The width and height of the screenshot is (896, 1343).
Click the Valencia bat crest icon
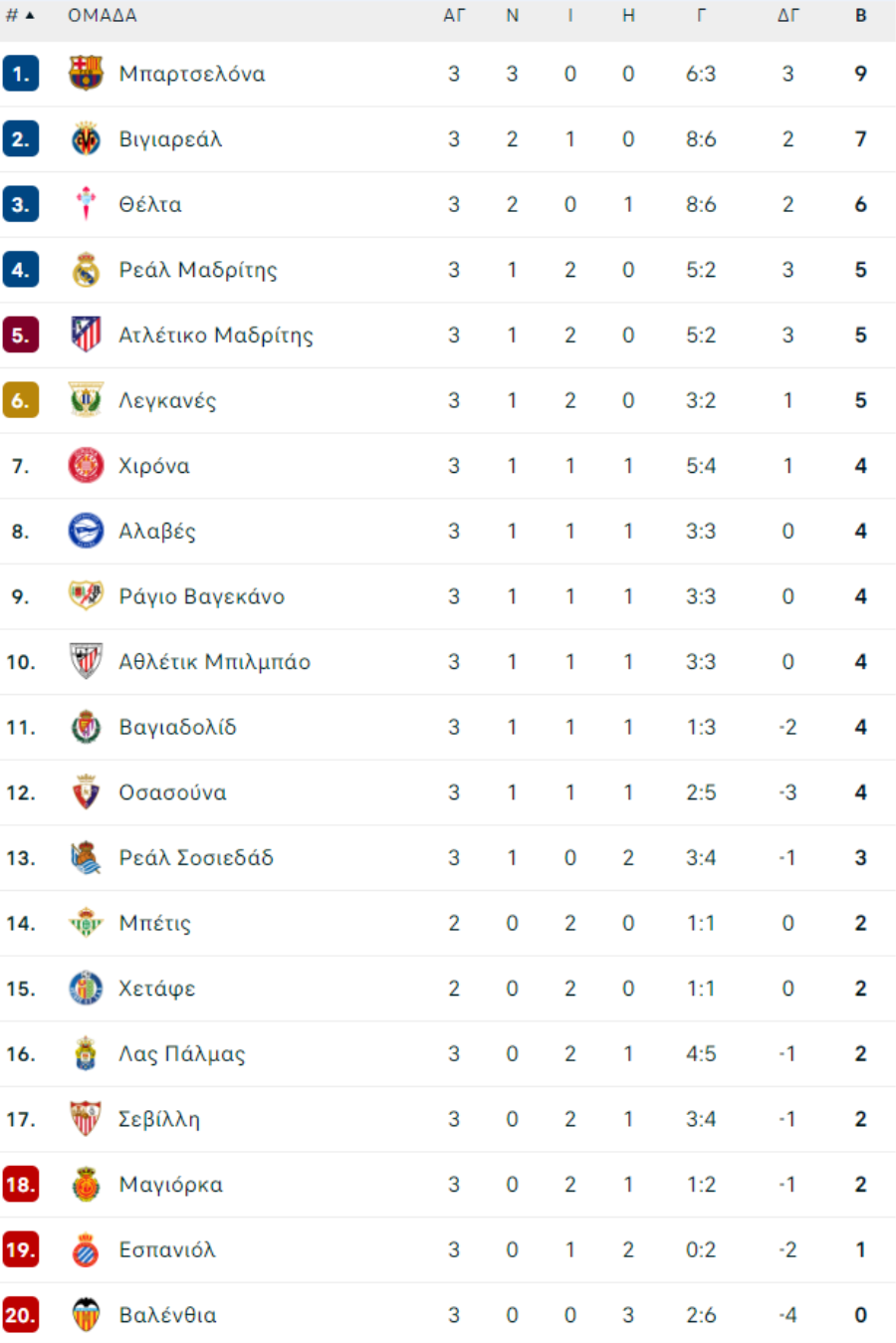[86, 1315]
